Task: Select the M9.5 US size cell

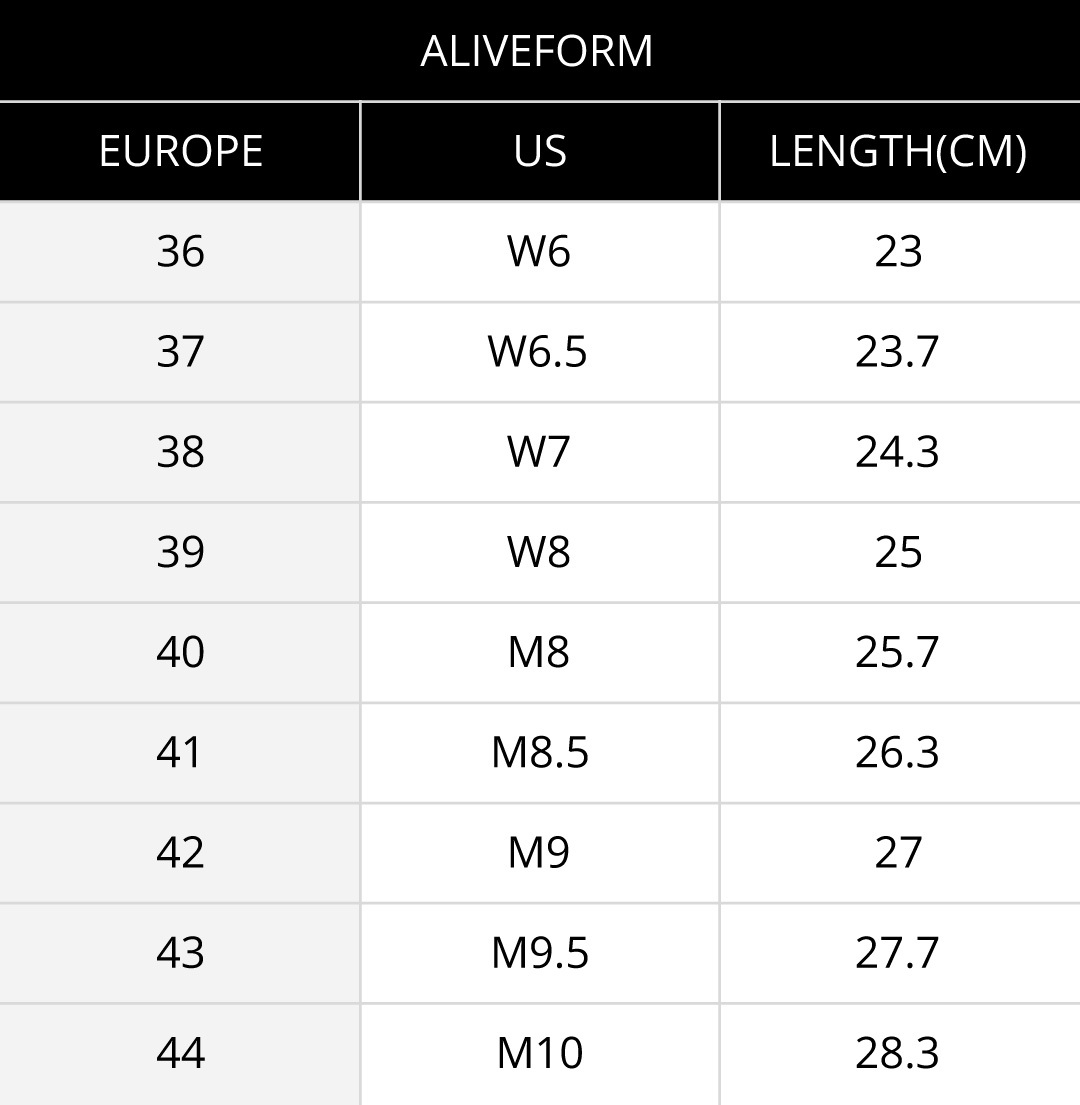Action: coord(539,953)
